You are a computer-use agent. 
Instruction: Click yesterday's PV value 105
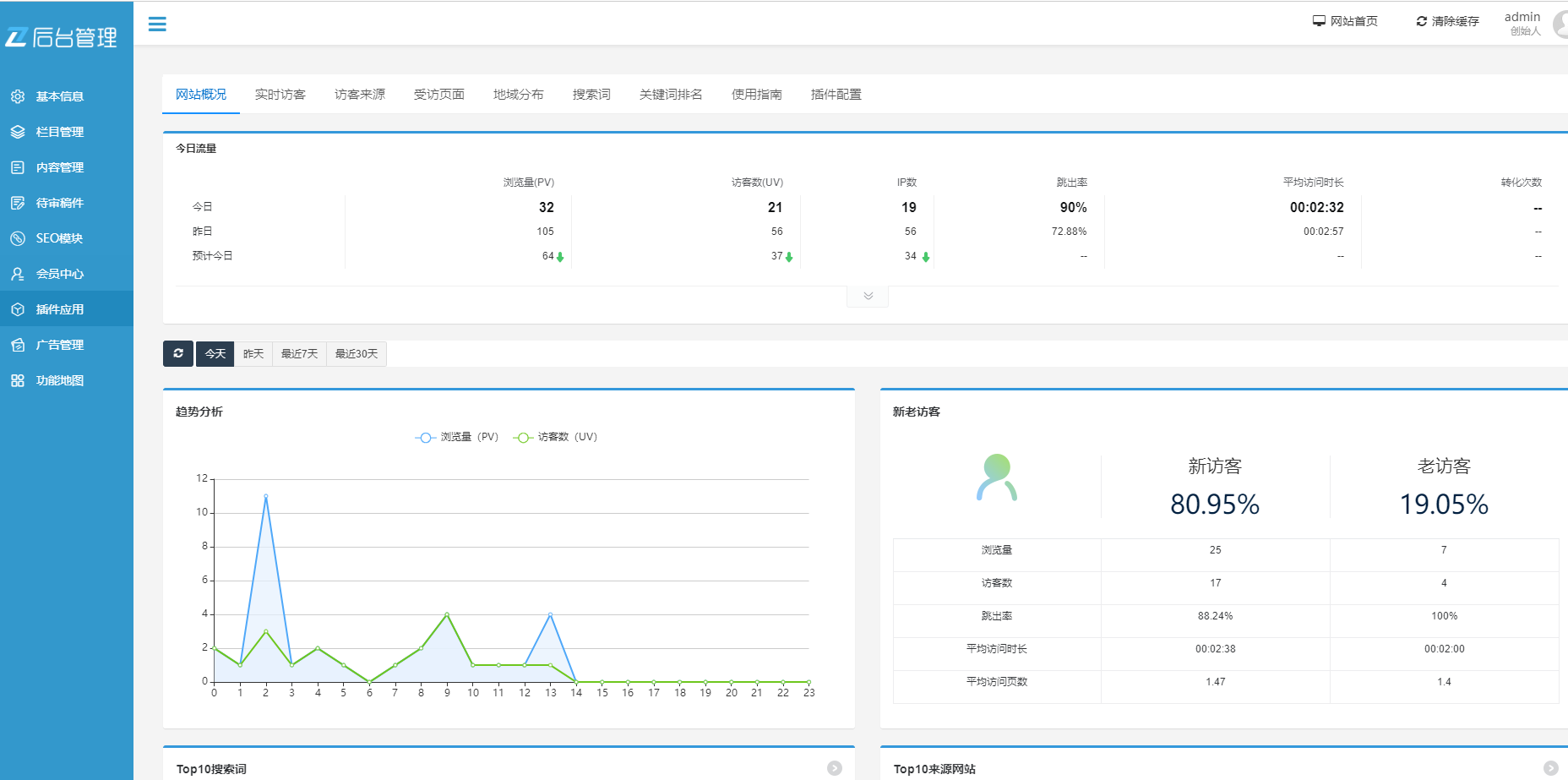[x=546, y=232]
